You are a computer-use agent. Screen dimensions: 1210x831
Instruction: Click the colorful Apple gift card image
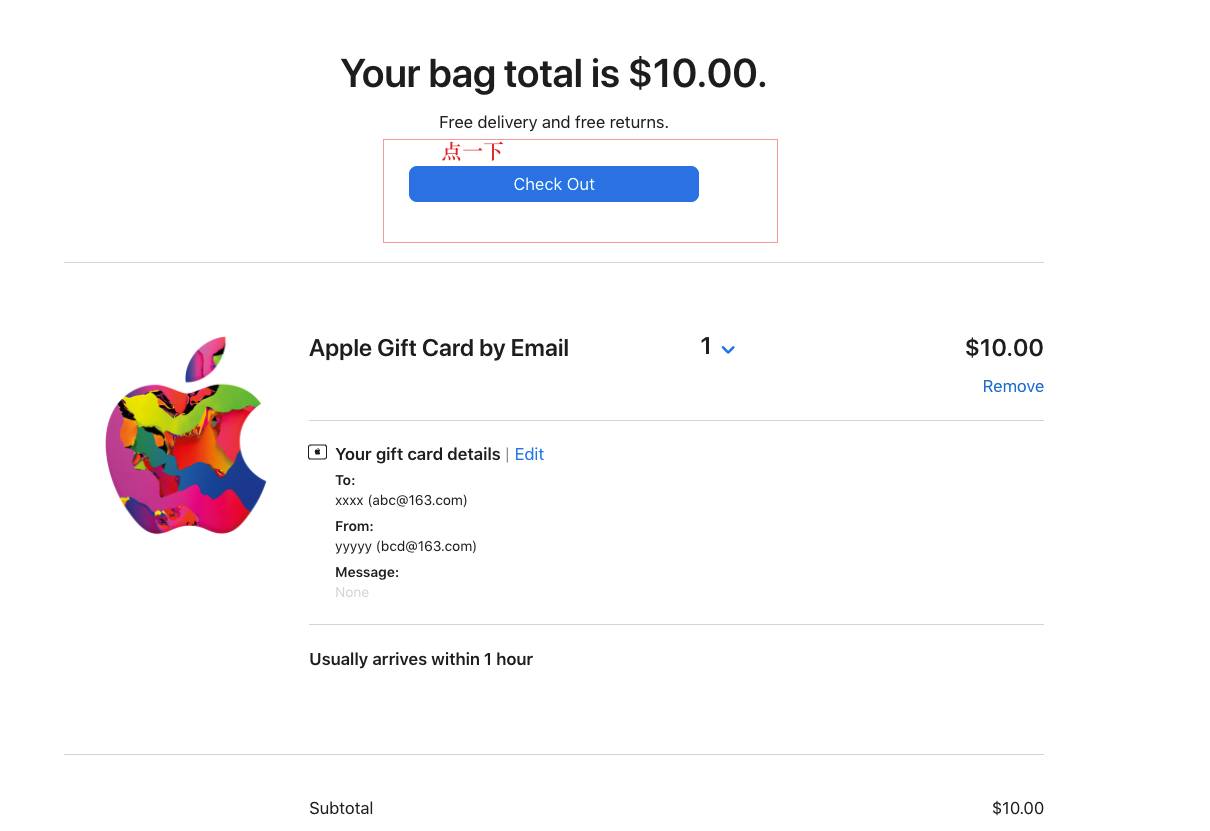[186, 436]
